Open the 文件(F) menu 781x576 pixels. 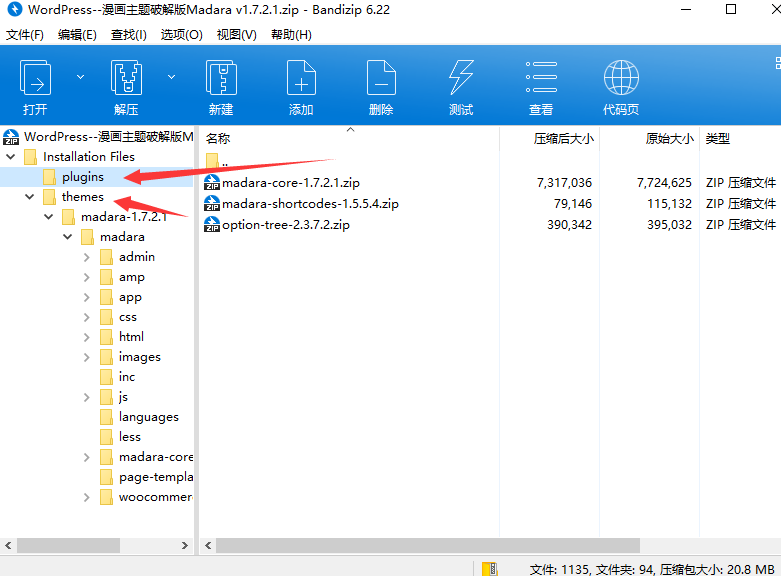click(25, 34)
